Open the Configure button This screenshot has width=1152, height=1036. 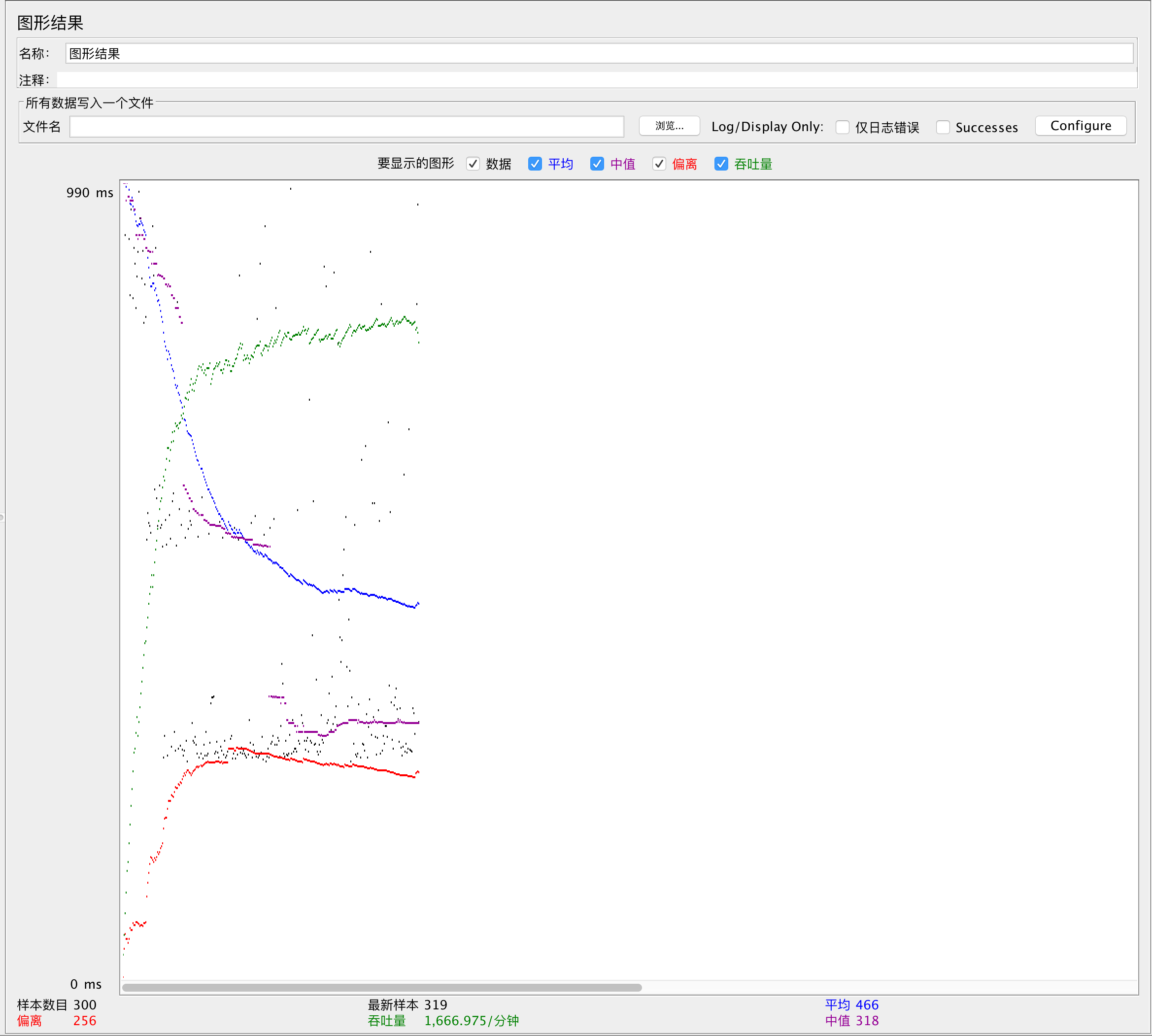point(1080,126)
